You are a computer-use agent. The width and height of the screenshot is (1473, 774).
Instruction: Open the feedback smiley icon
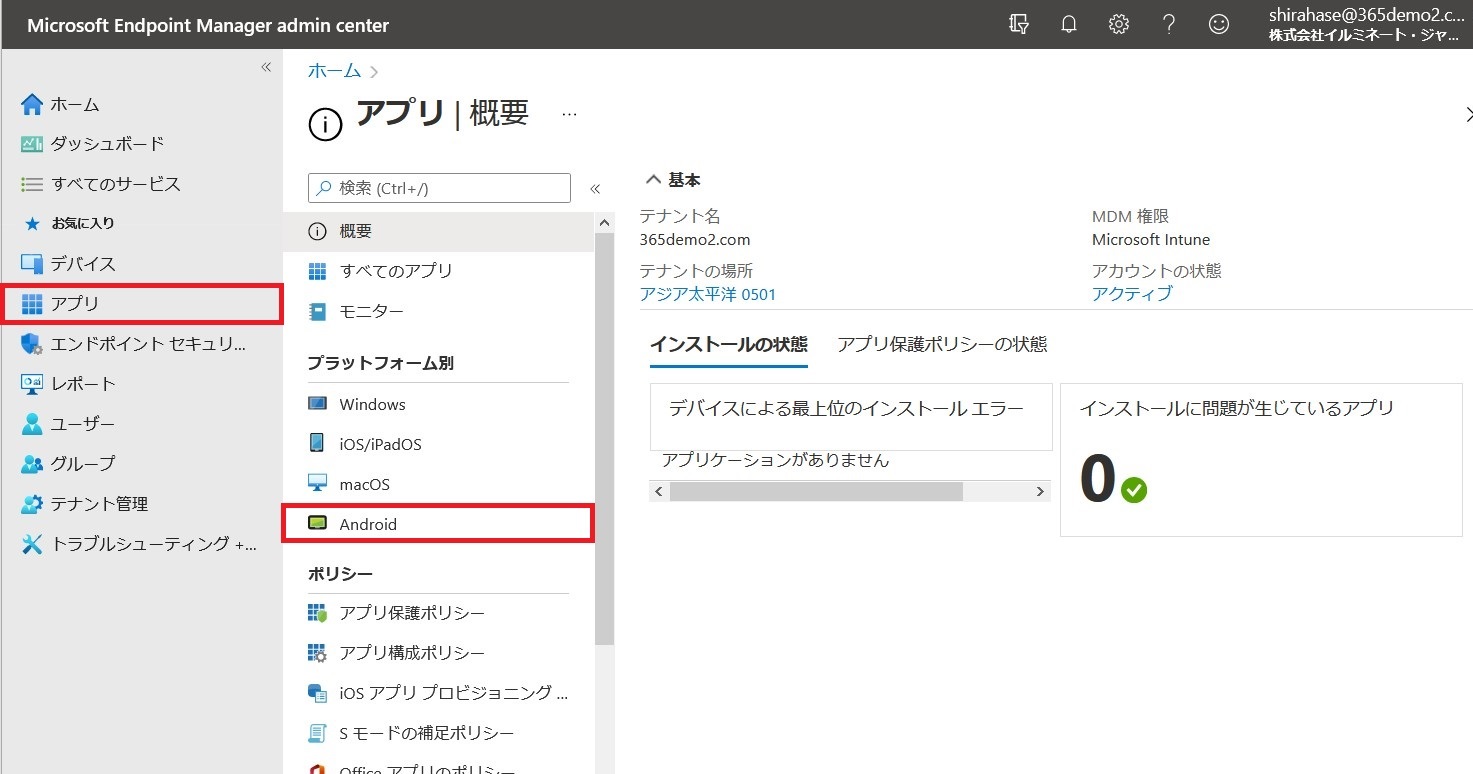(1219, 25)
